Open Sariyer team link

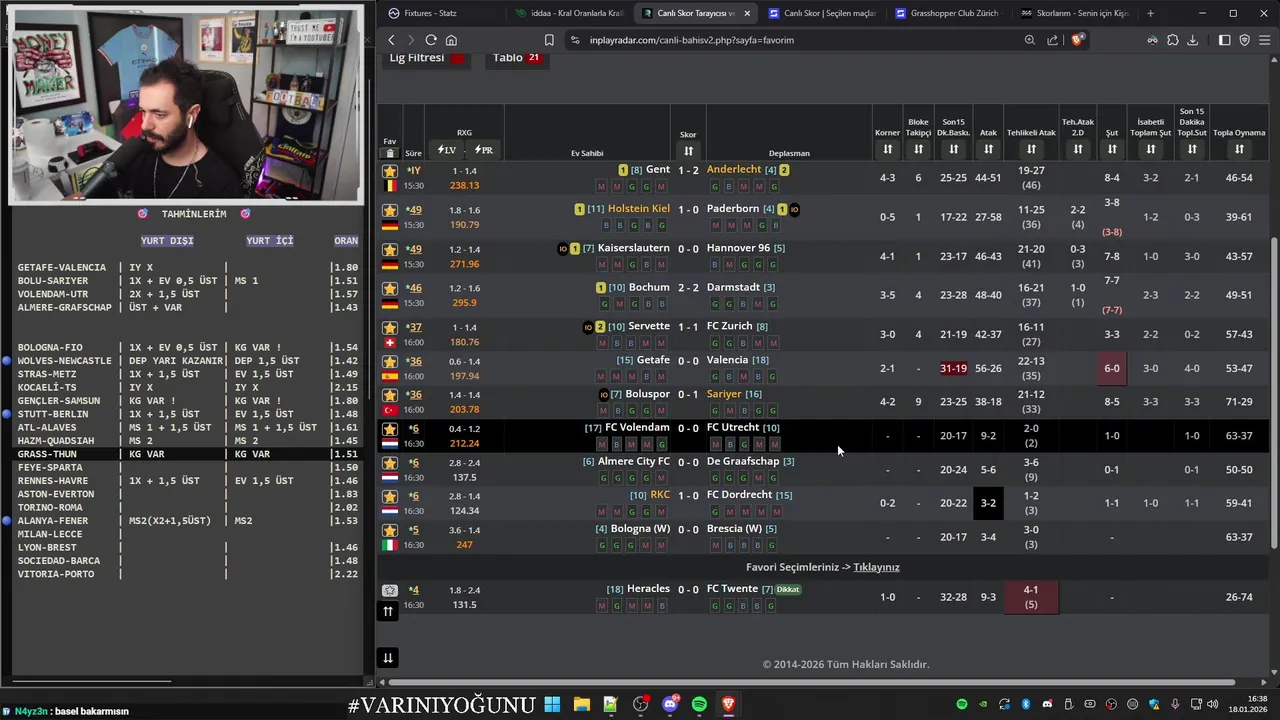724,394
